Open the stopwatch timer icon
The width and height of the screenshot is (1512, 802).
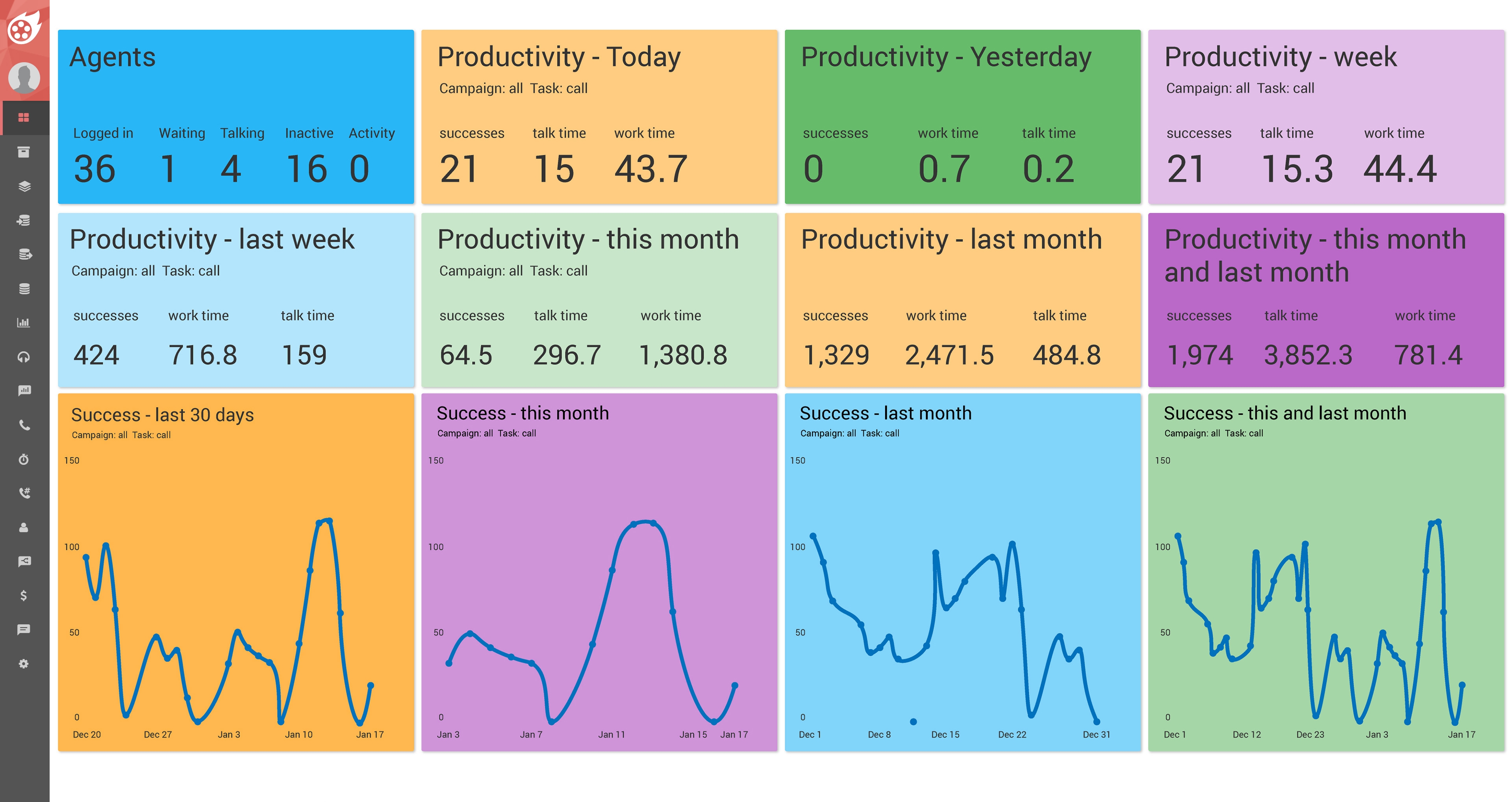24,459
